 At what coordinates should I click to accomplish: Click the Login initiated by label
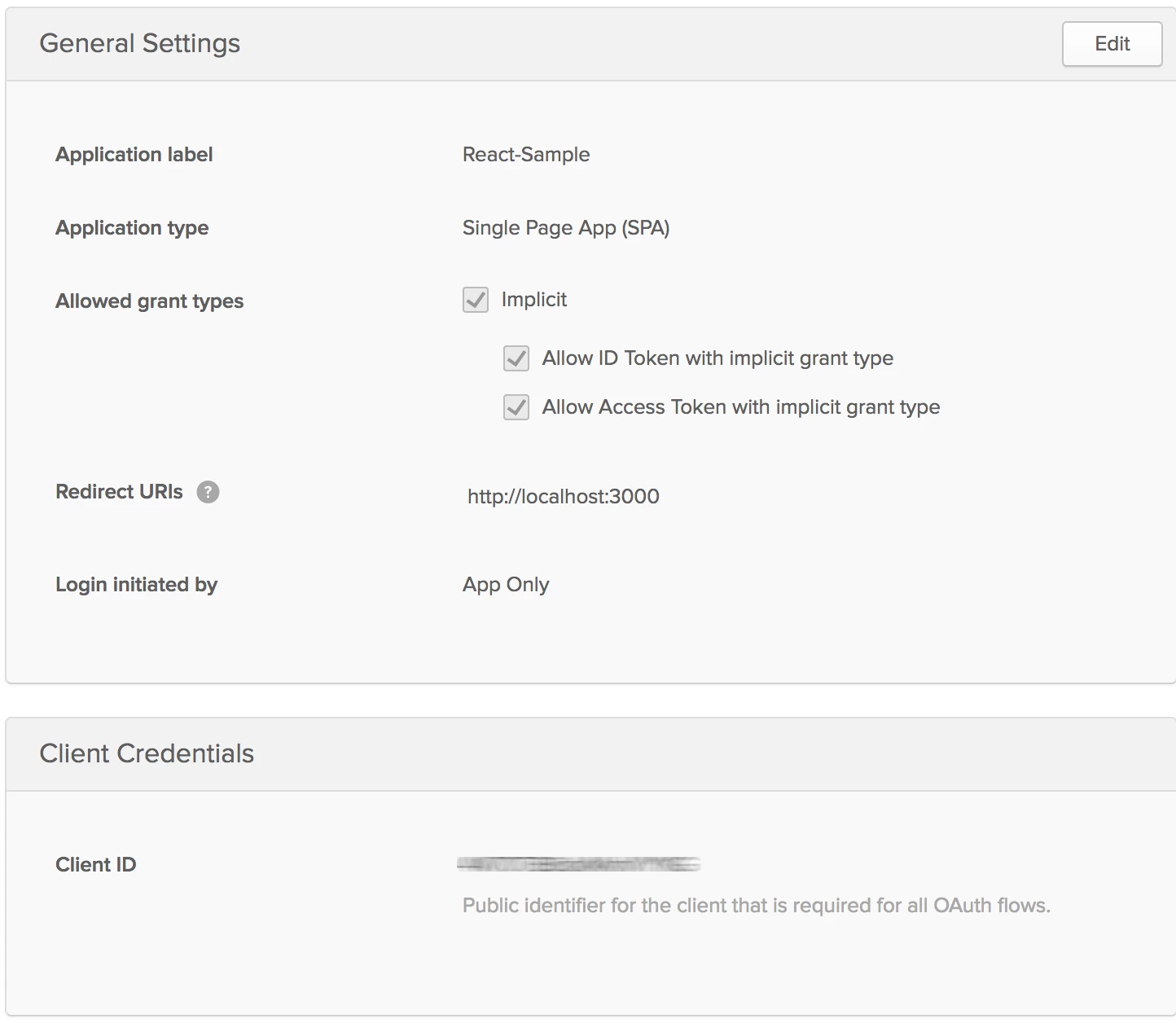coord(136,585)
